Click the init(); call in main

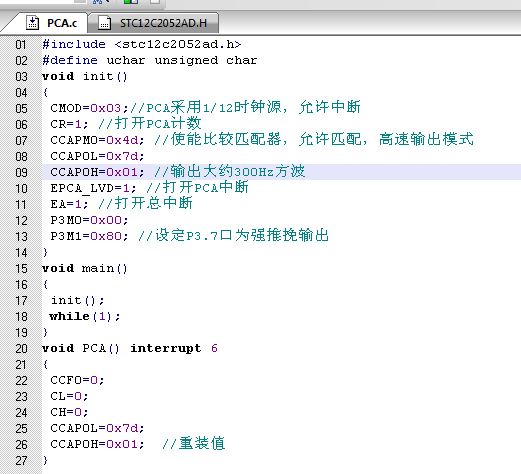[77, 300]
